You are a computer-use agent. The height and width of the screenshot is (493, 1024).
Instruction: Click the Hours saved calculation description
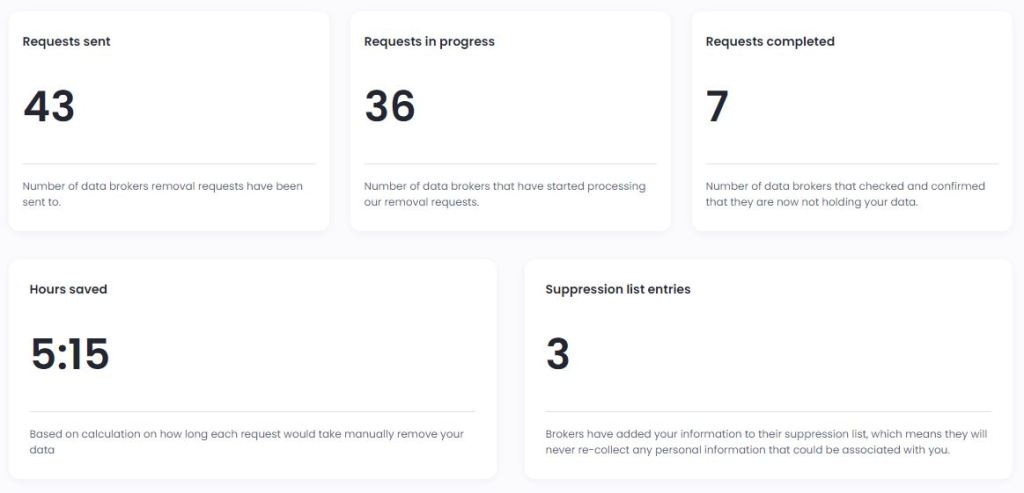(x=247, y=442)
